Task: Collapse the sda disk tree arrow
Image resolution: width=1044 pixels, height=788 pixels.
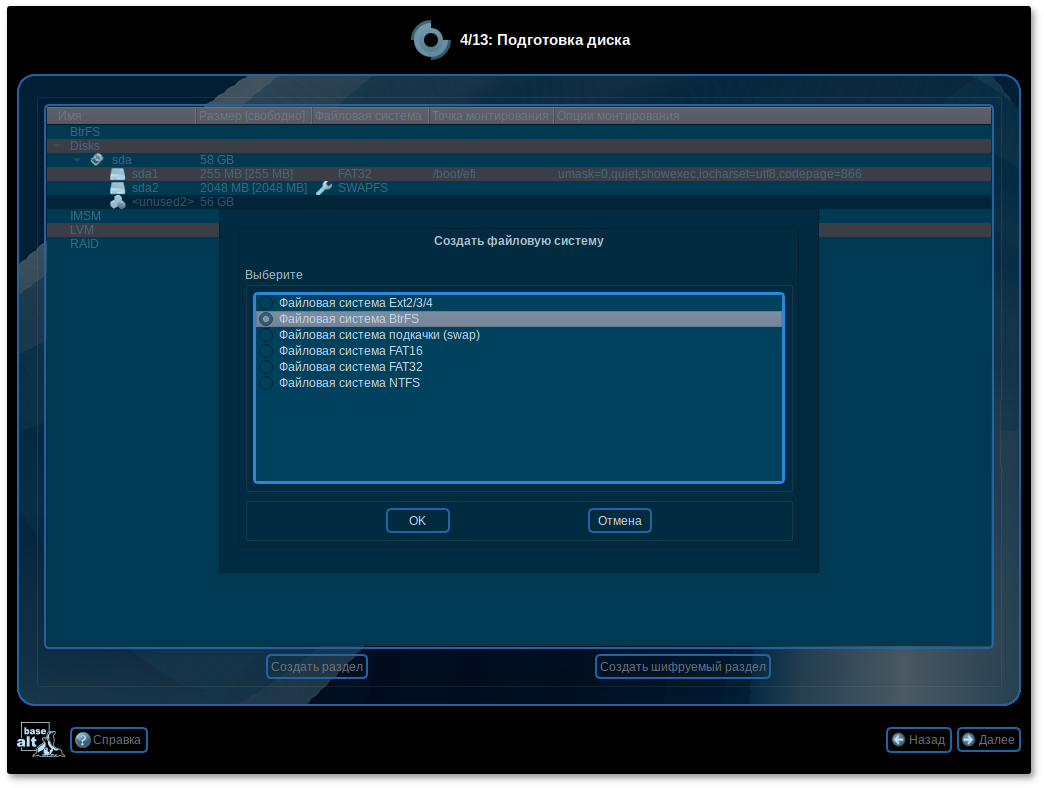Action: [77, 160]
